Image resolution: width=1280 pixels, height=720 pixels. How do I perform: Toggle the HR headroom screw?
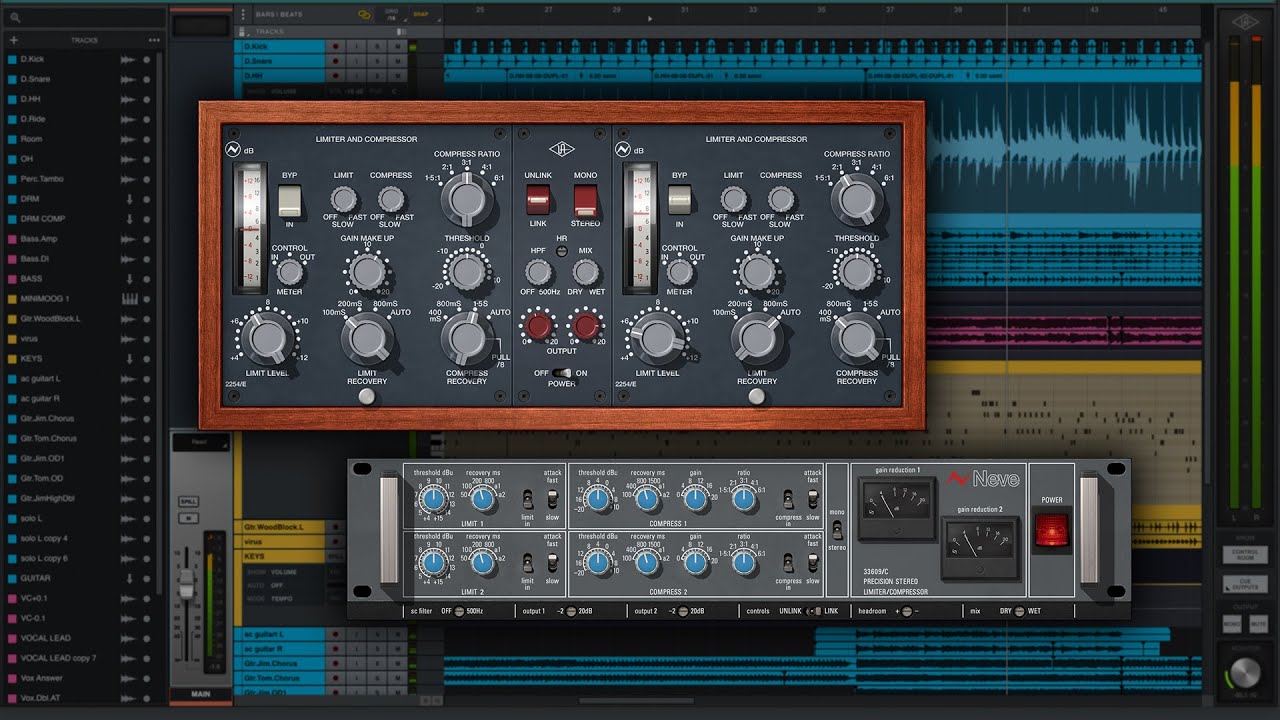point(562,250)
